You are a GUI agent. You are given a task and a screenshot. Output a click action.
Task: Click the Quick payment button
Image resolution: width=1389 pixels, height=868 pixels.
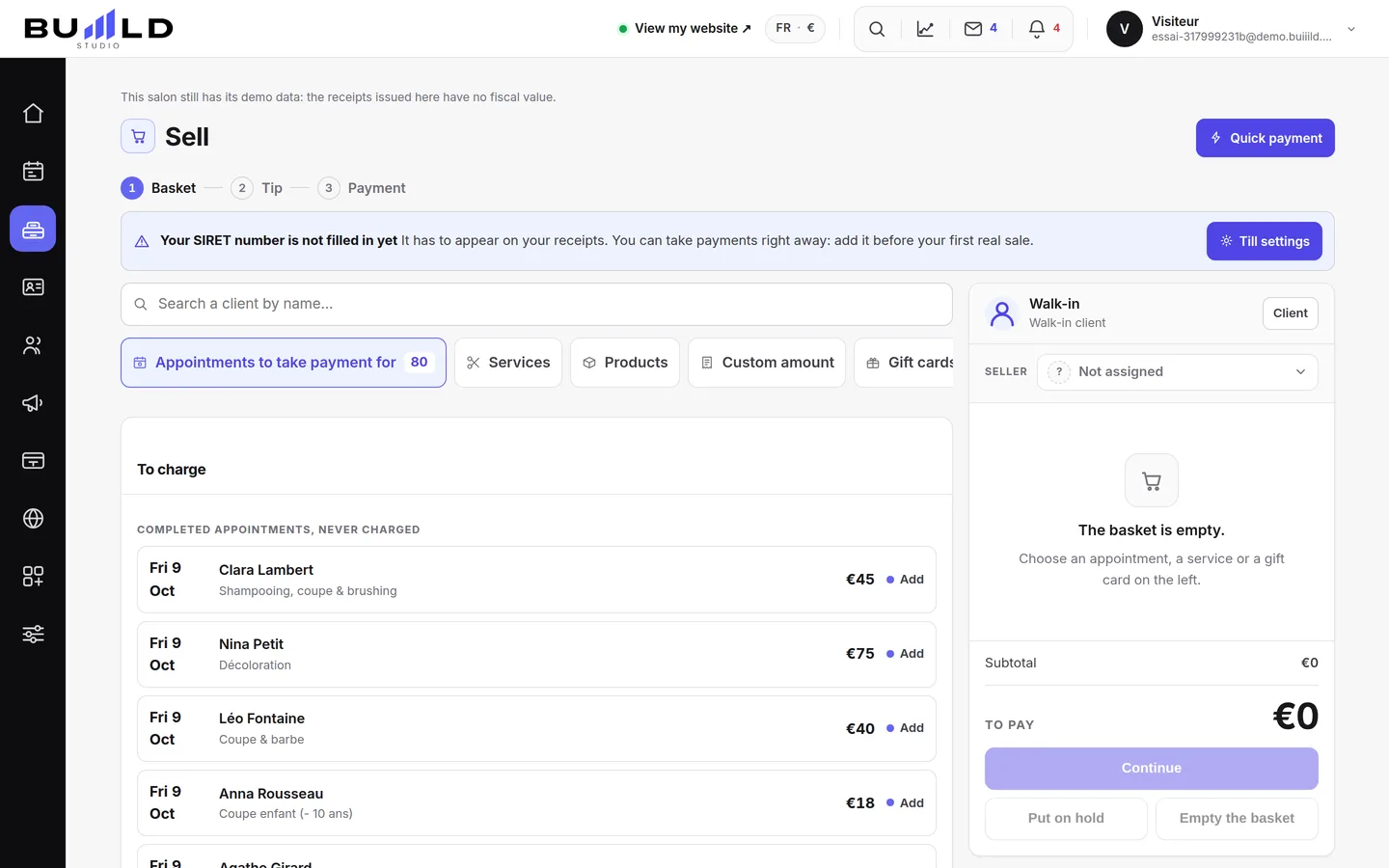point(1266,138)
